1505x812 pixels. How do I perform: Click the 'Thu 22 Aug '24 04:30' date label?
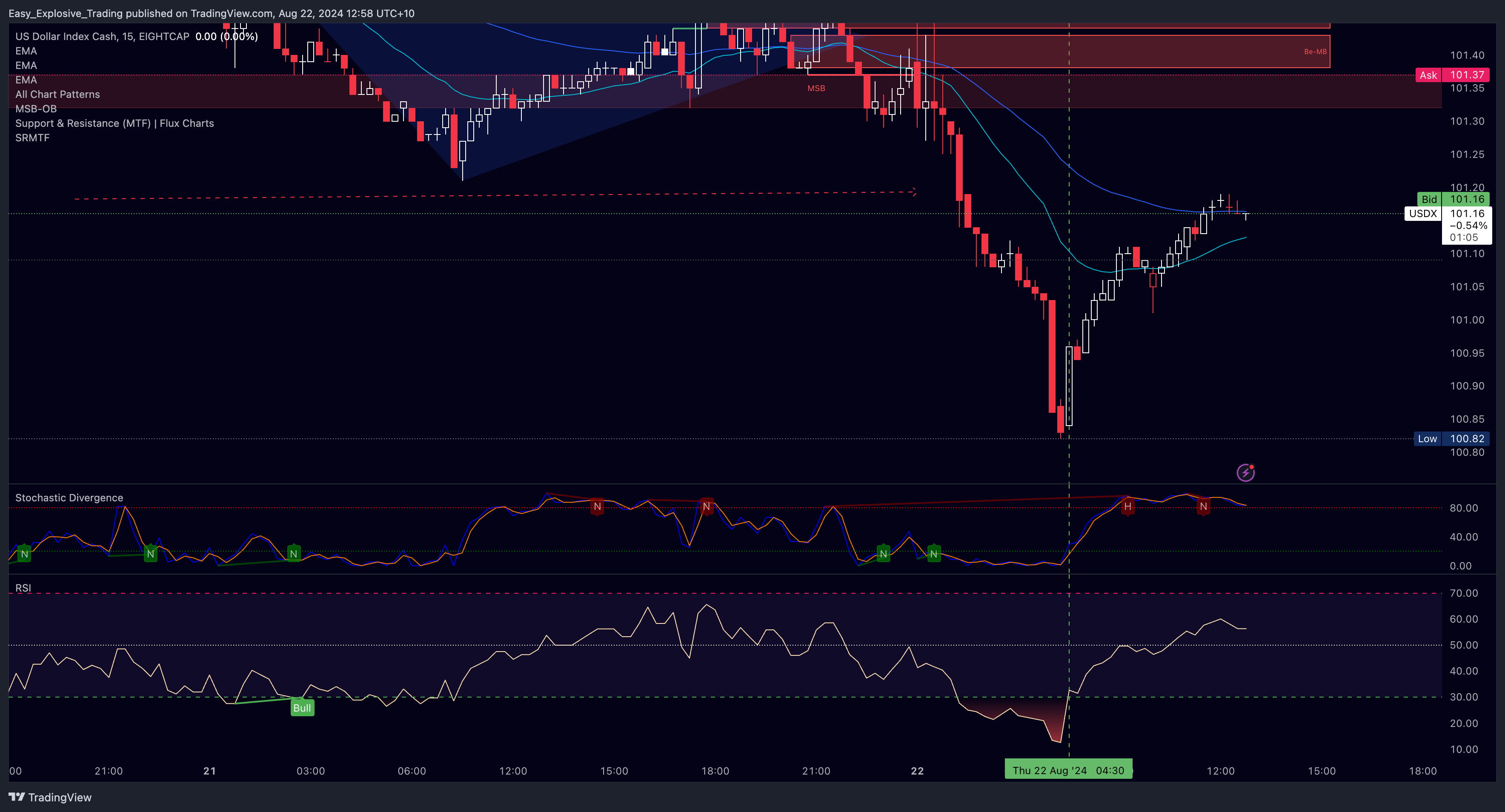(1069, 770)
